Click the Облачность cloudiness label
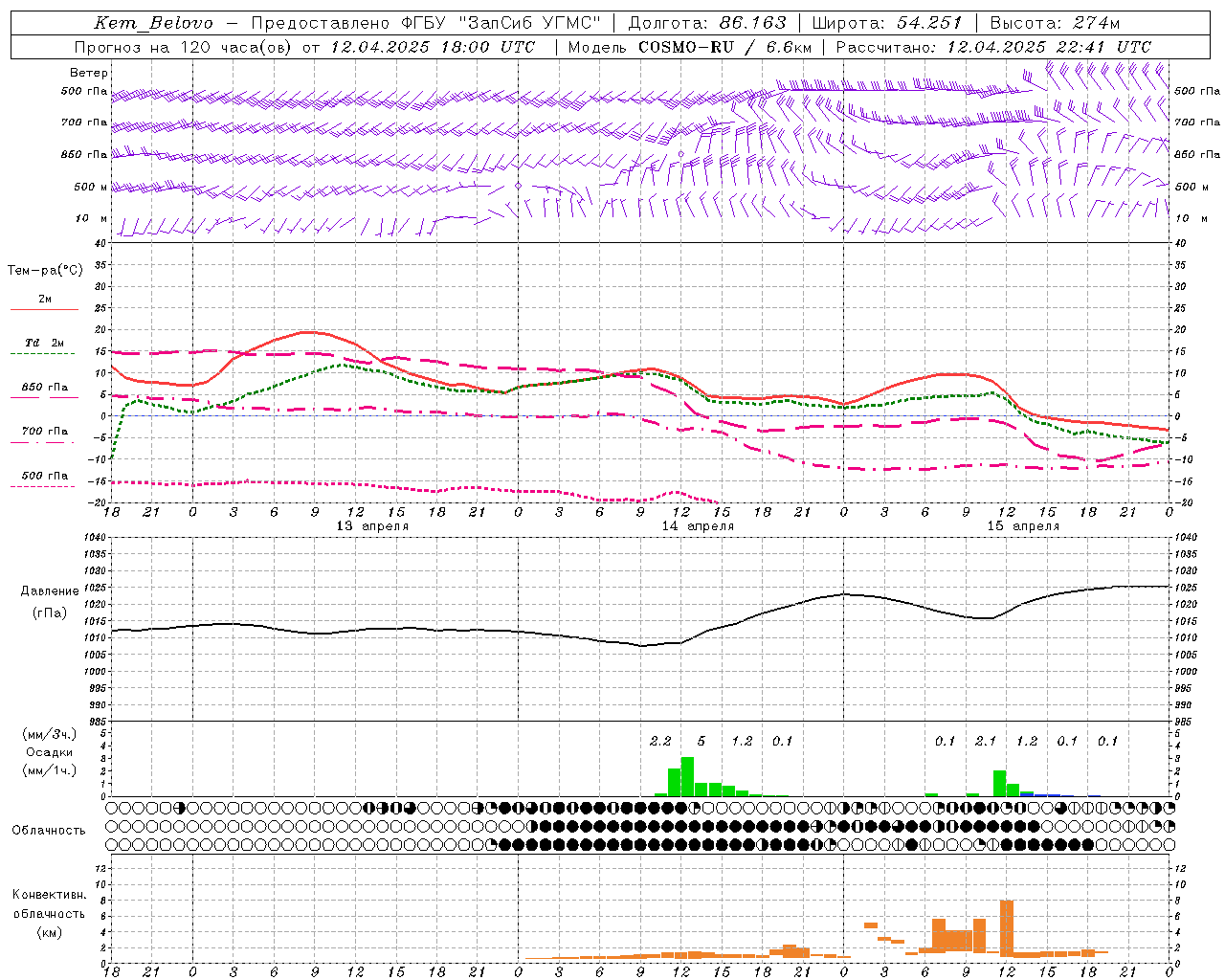Image resolution: width=1225 pixels, height=980 pixels. (49, 831)
